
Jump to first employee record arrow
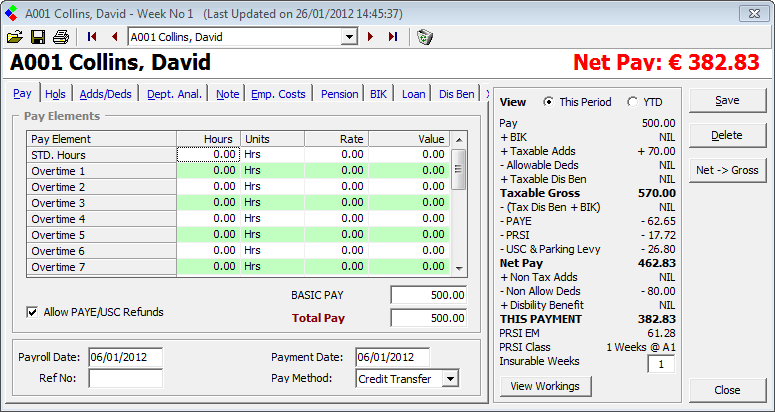[92, 37]
